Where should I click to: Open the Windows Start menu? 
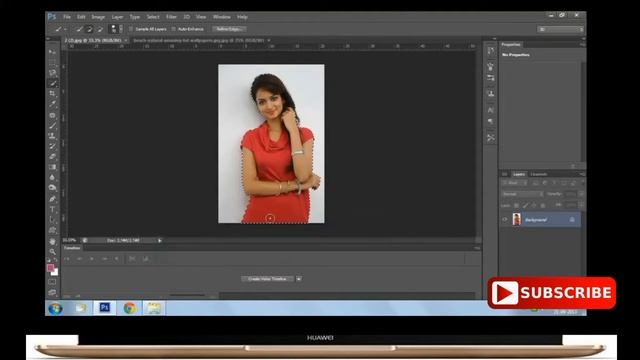click(55, 309)
